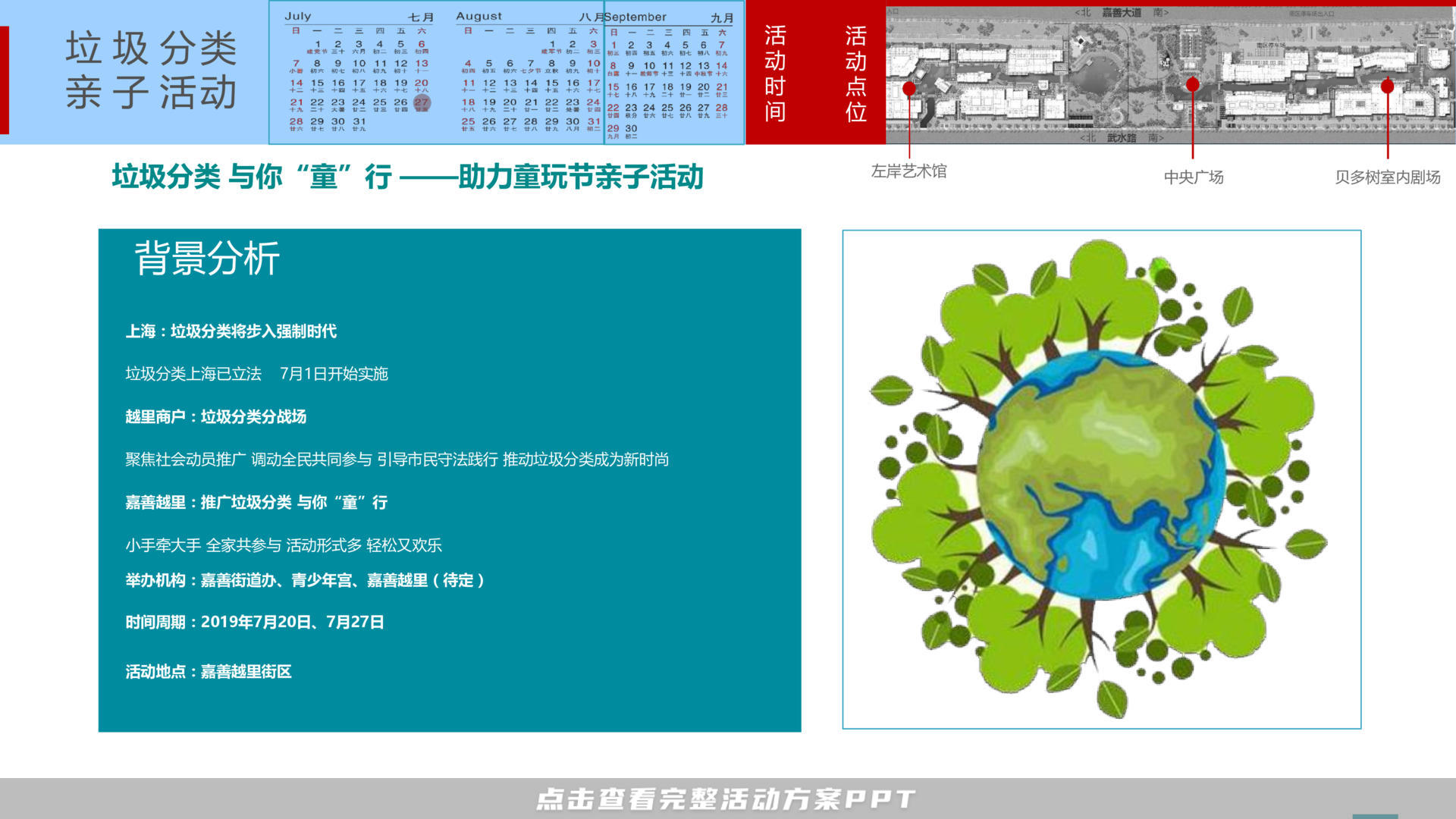The width and height of the screenshot is (1456, 819).
Task: Select the line starting '聚焦社会动员推广'
Action: [397, 460]
